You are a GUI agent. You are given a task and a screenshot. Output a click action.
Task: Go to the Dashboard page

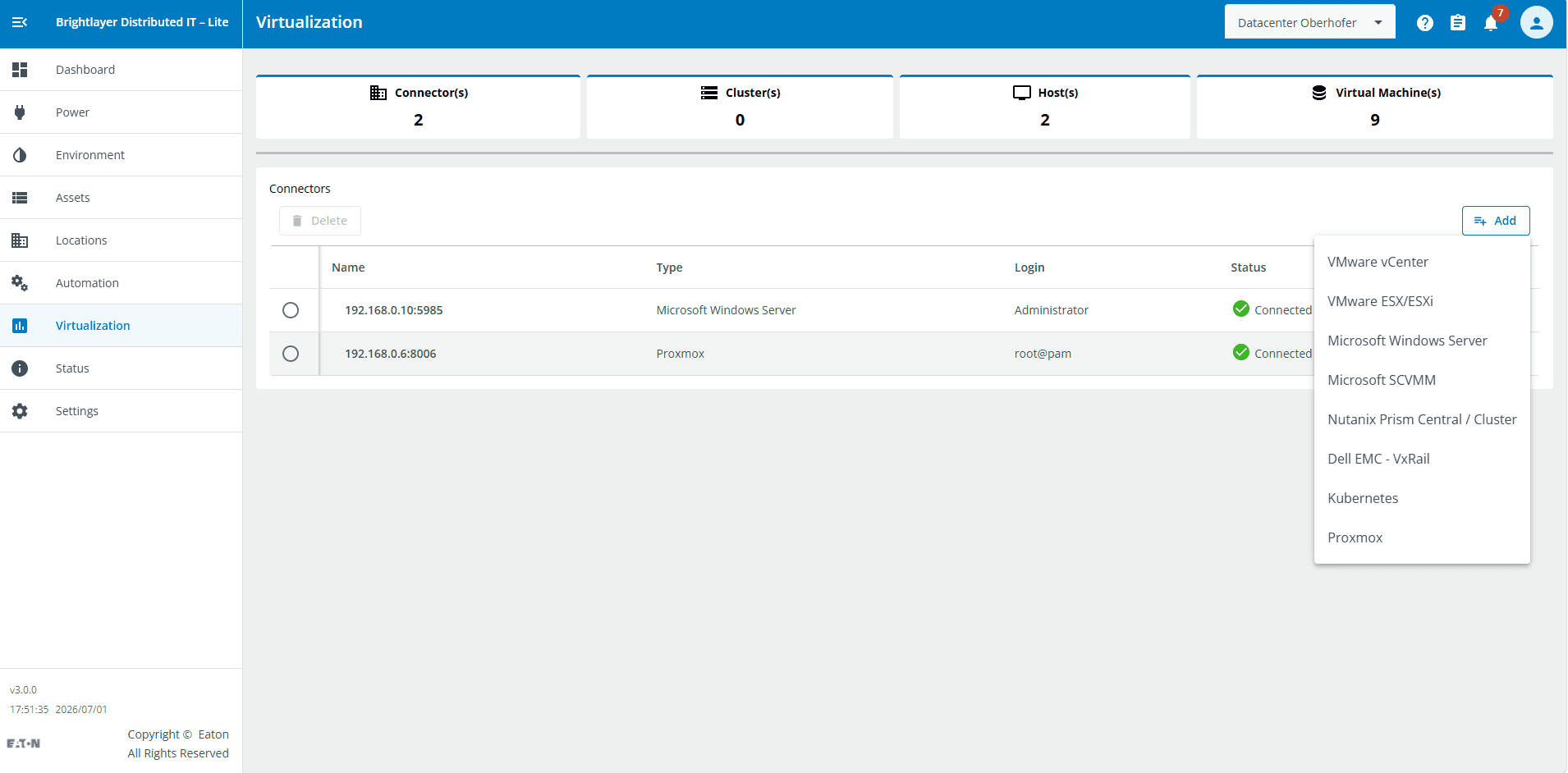click(121, 70)
